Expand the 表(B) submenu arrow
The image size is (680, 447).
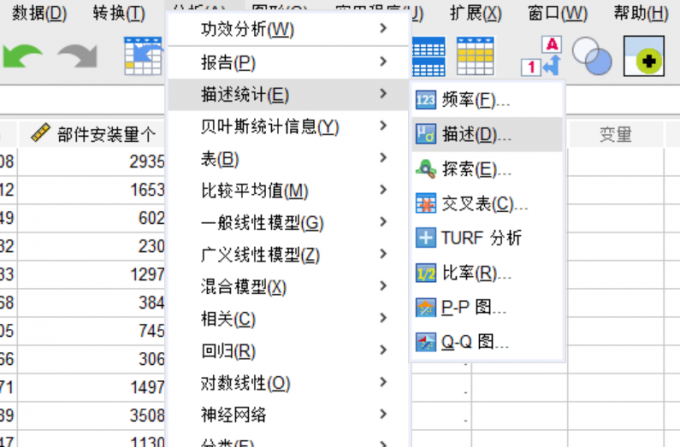(x=383, y=158)
